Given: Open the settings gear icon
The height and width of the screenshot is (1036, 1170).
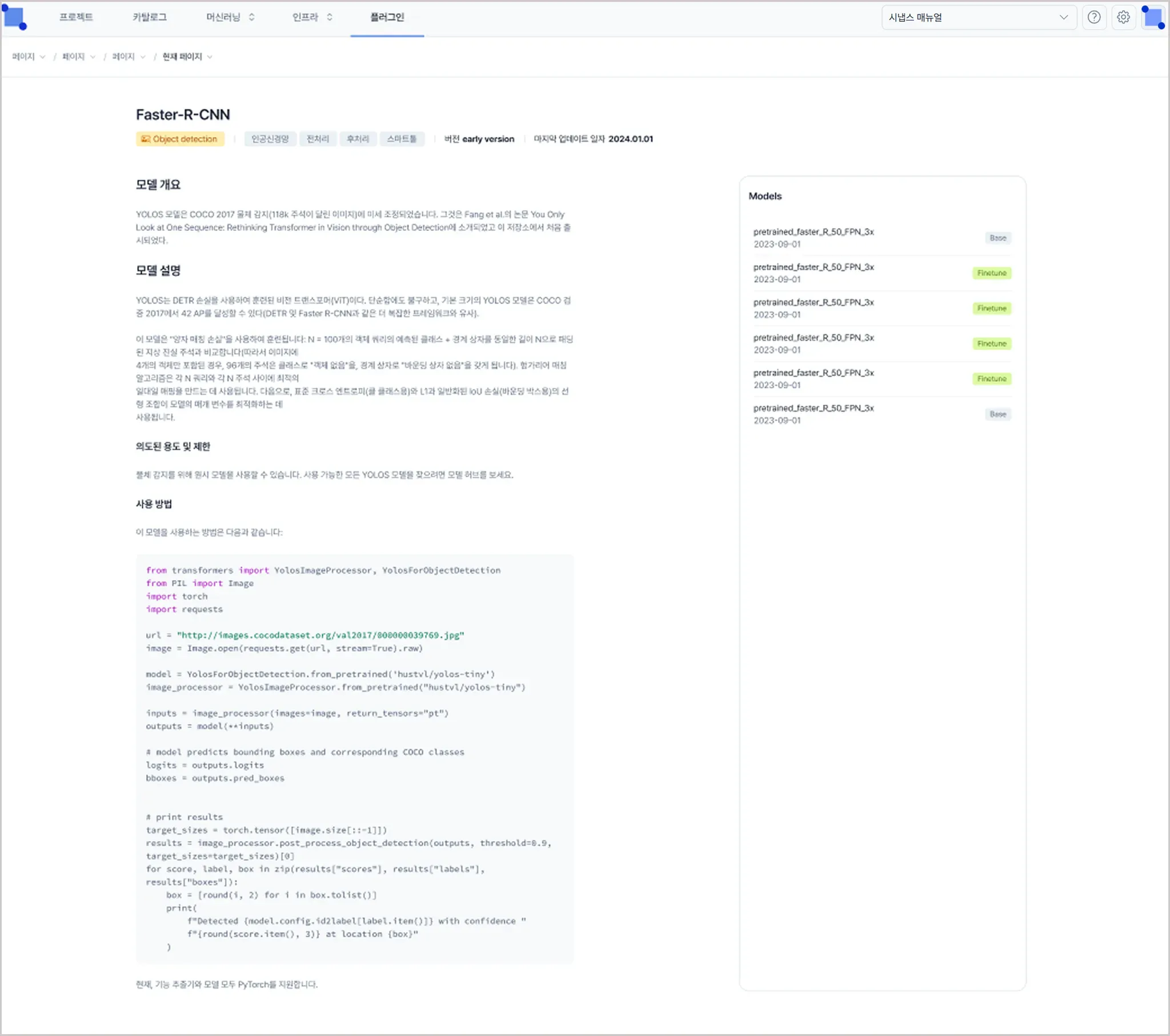Looking at the screenshot, I should (x=1123, y=17).
